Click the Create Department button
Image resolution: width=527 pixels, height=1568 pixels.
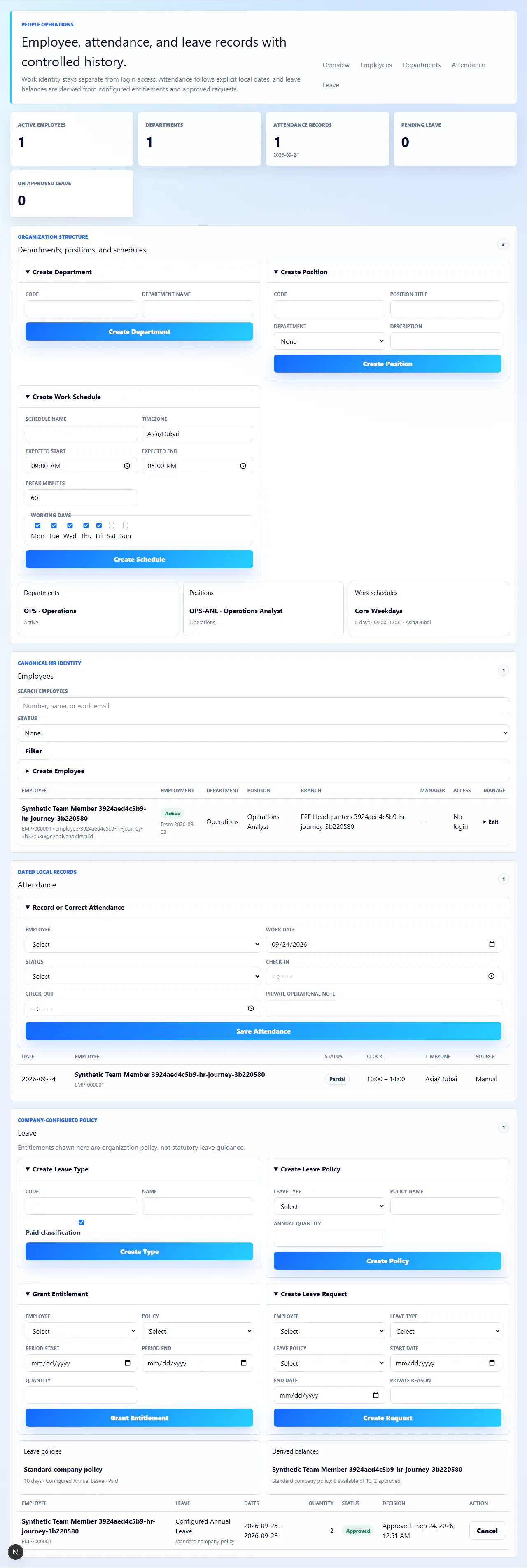139,332
